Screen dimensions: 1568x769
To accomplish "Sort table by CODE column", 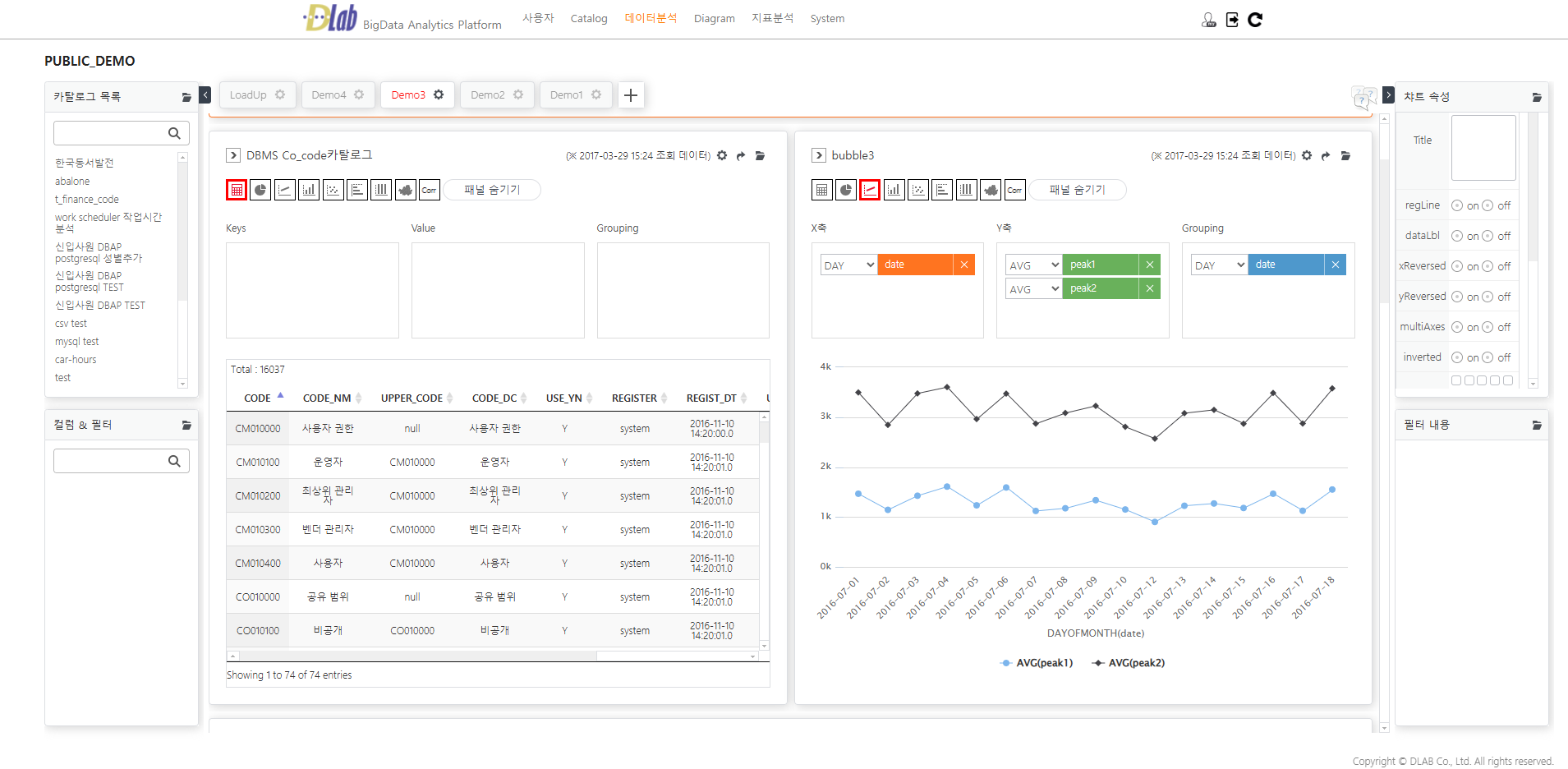I will pyautogui.click(x=257, y=398).
